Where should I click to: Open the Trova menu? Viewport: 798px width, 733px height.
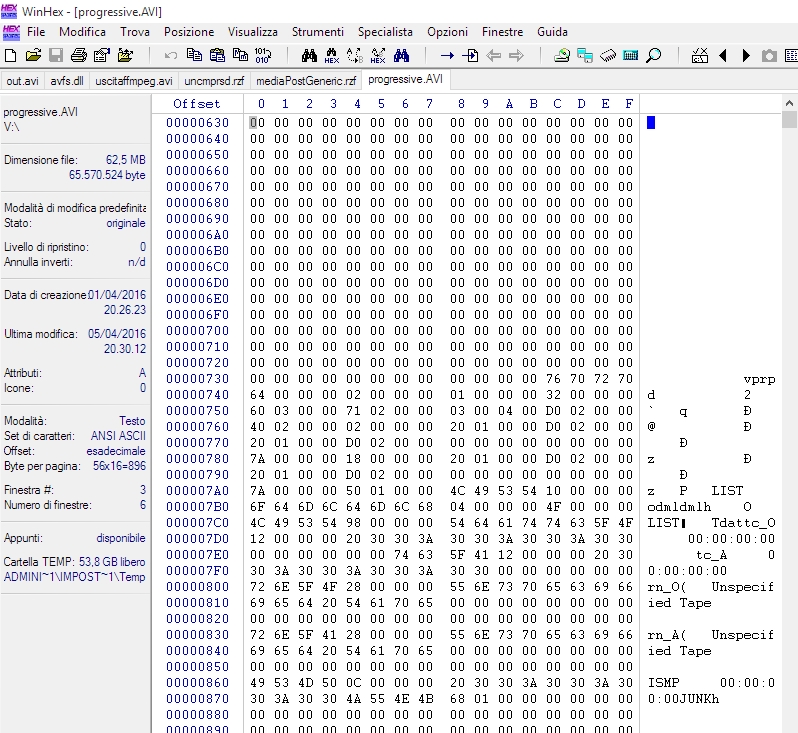(135, 32)
